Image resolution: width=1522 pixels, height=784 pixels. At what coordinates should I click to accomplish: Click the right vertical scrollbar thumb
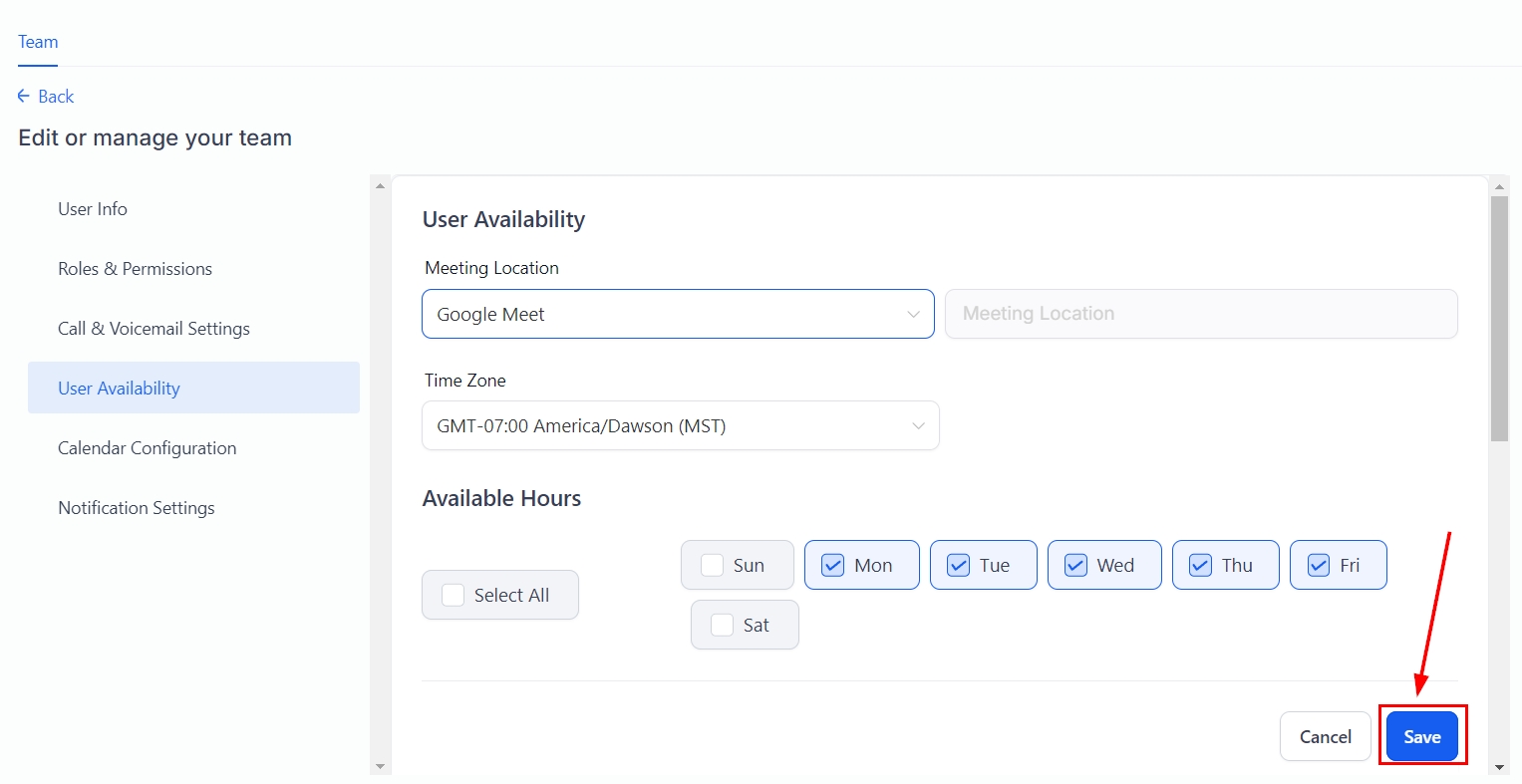coord(1499,319)
